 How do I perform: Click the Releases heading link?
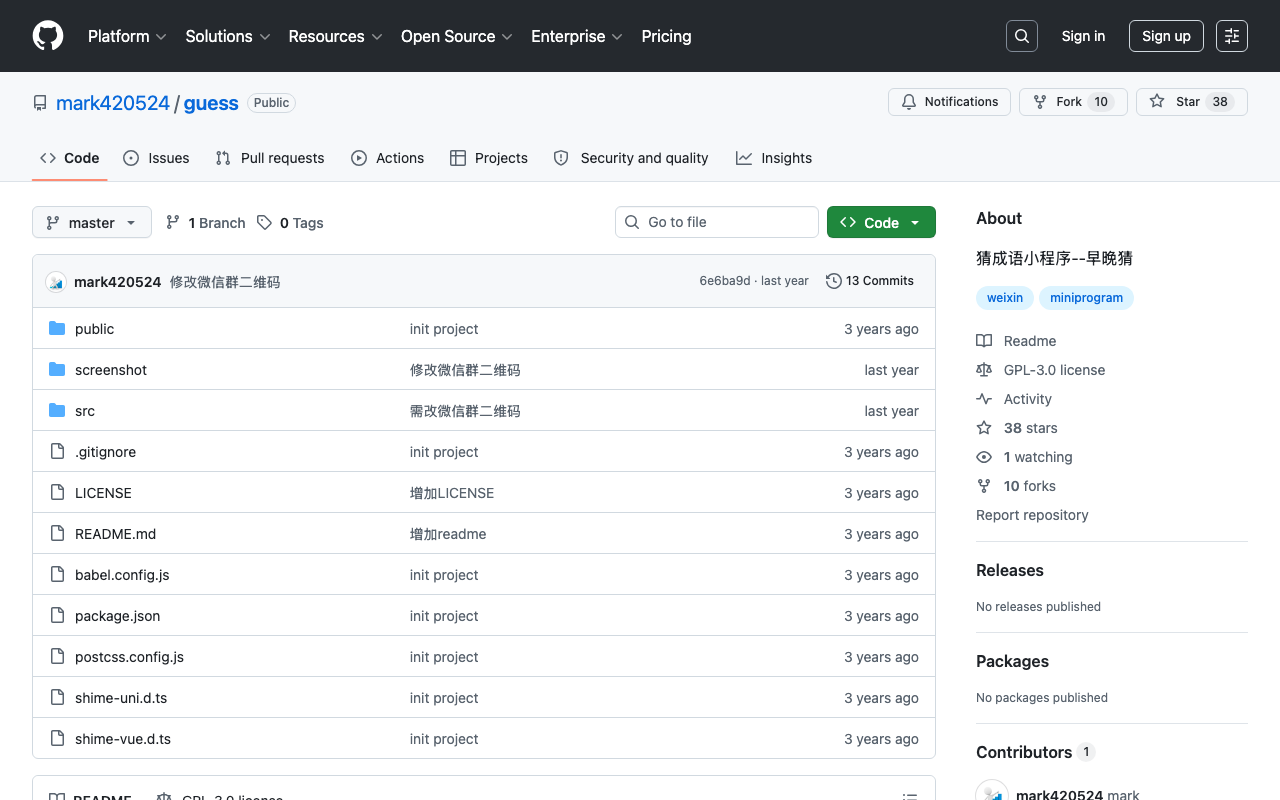(x=1010, y=570)
